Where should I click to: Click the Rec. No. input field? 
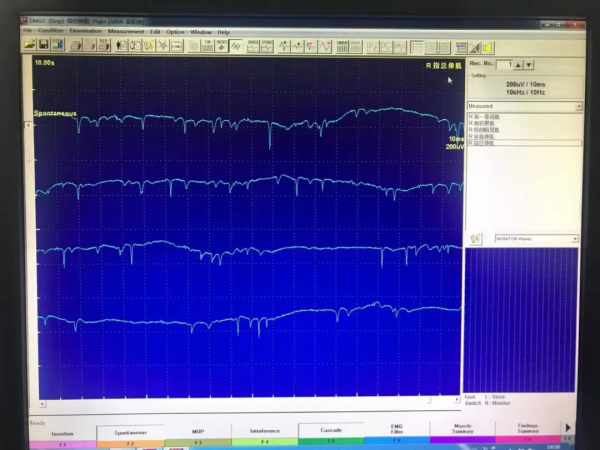coord(507,65)
